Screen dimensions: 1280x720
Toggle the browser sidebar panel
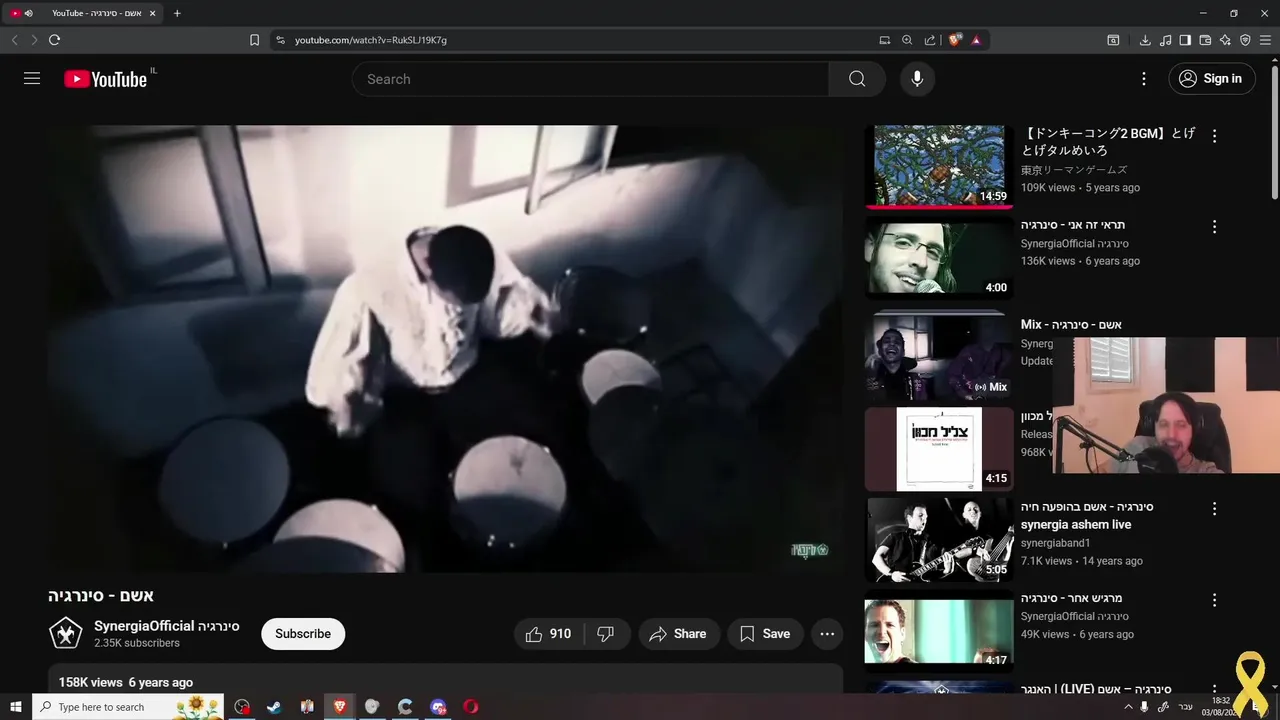tap(1185, 40)
